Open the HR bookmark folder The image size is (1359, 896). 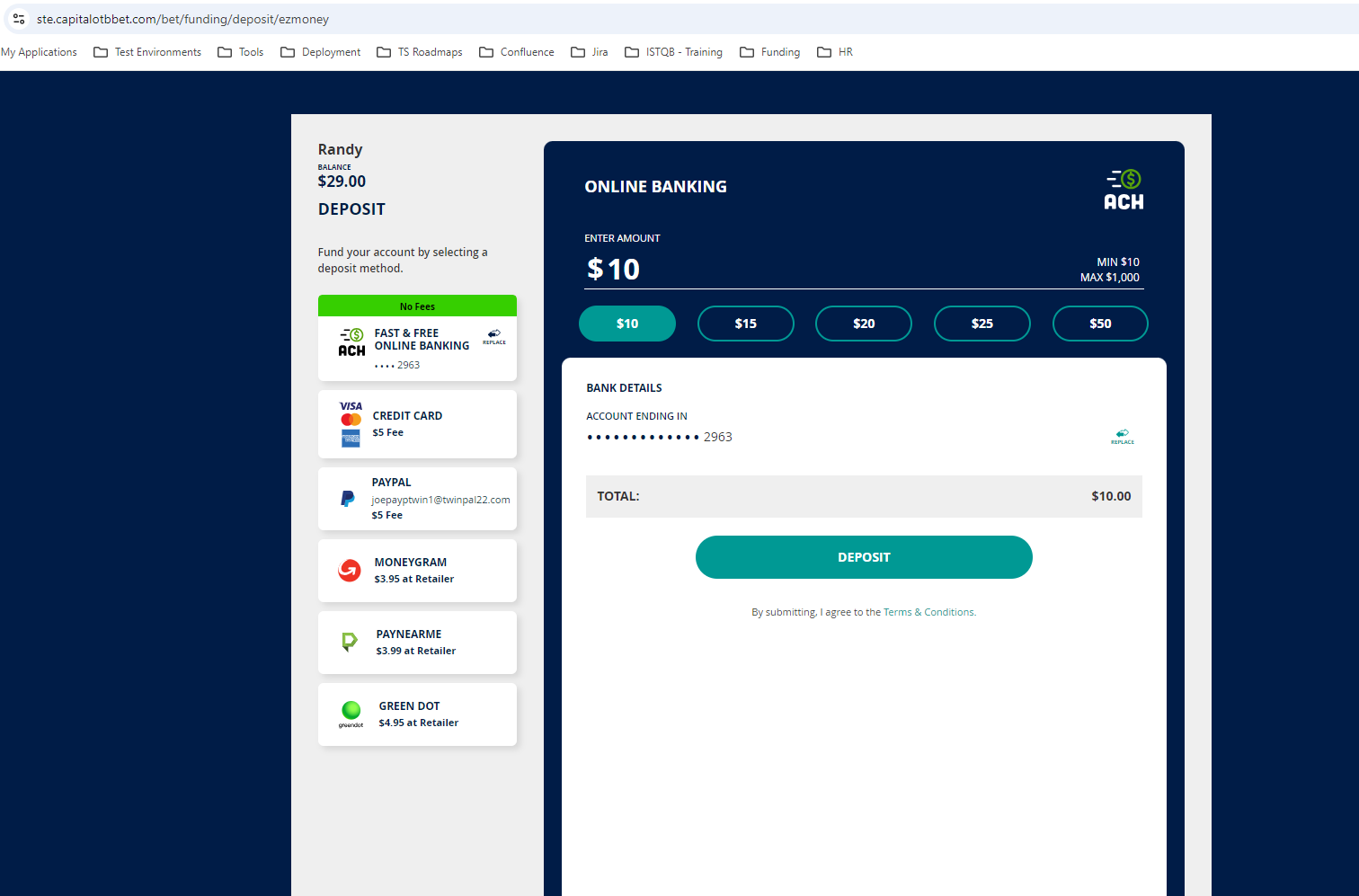pos(835,52)
